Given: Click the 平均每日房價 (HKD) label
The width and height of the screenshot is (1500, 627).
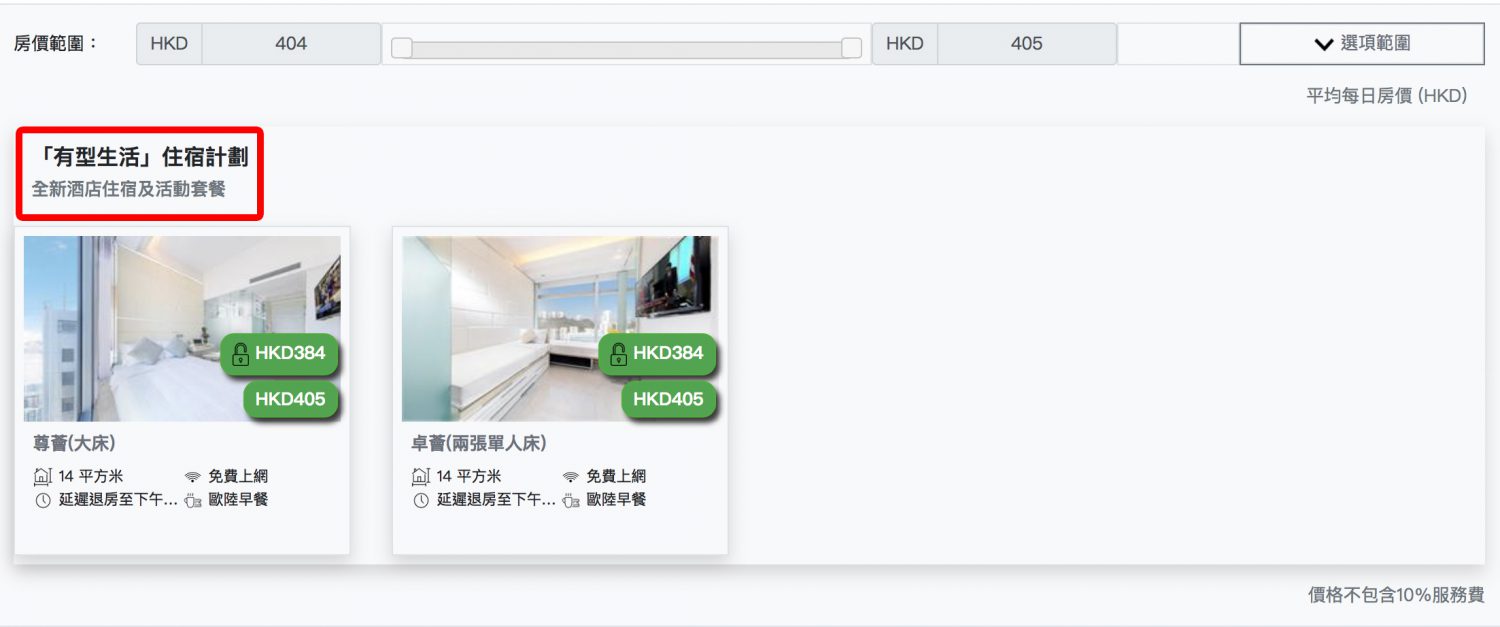Looking at the screenshot, I should pos(1387,96).
